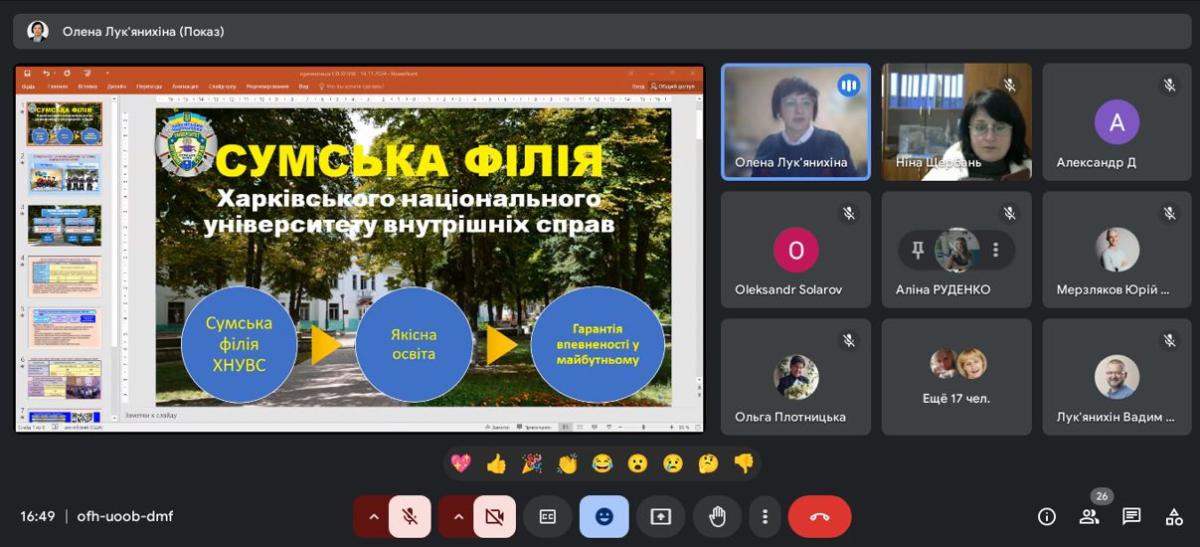1200x547 pixels.
Task: Open the chat with everyone panel
Action: tap(1131, 517)
